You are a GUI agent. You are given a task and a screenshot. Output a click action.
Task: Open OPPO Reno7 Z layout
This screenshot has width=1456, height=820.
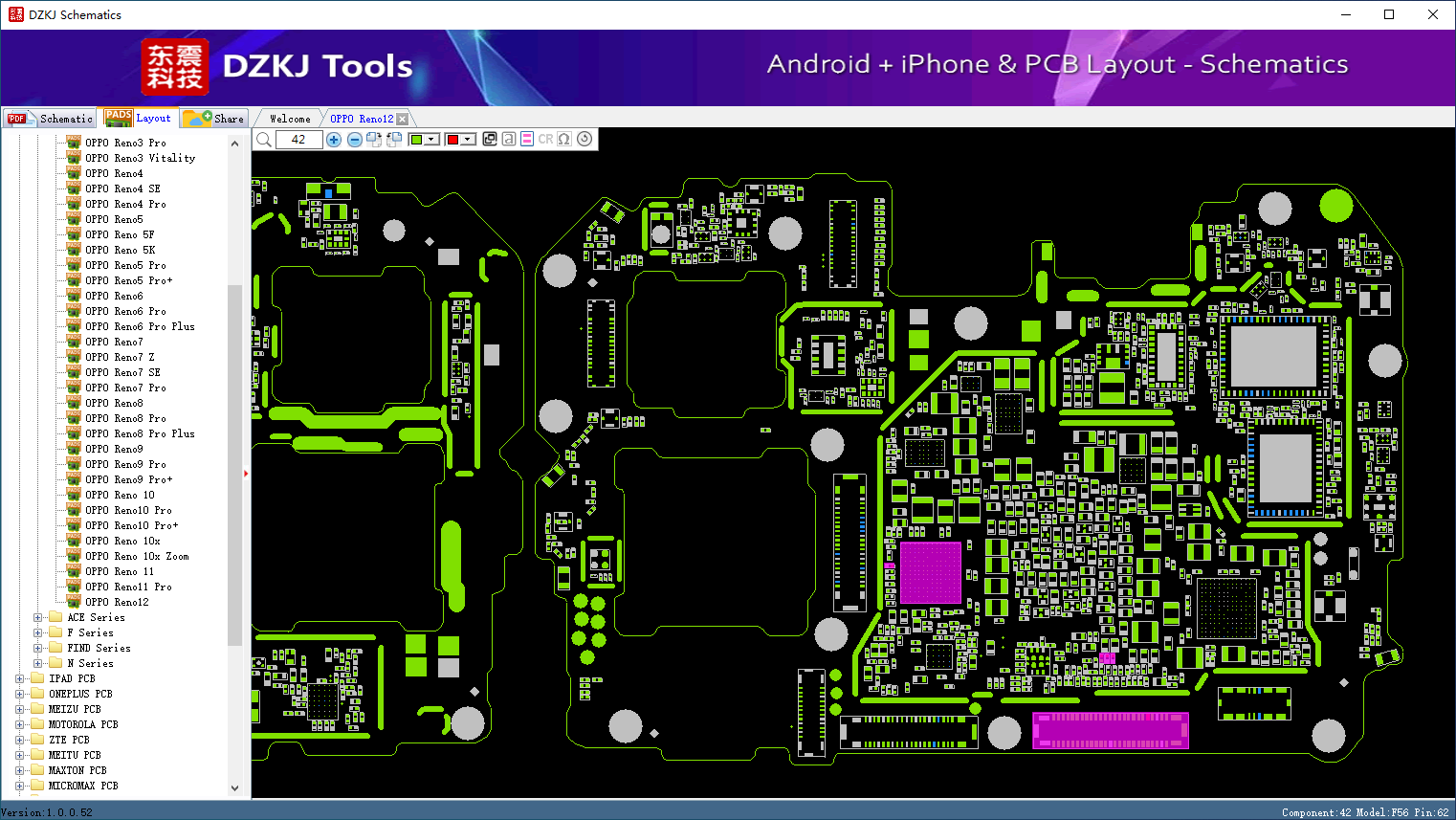point(120,357)
